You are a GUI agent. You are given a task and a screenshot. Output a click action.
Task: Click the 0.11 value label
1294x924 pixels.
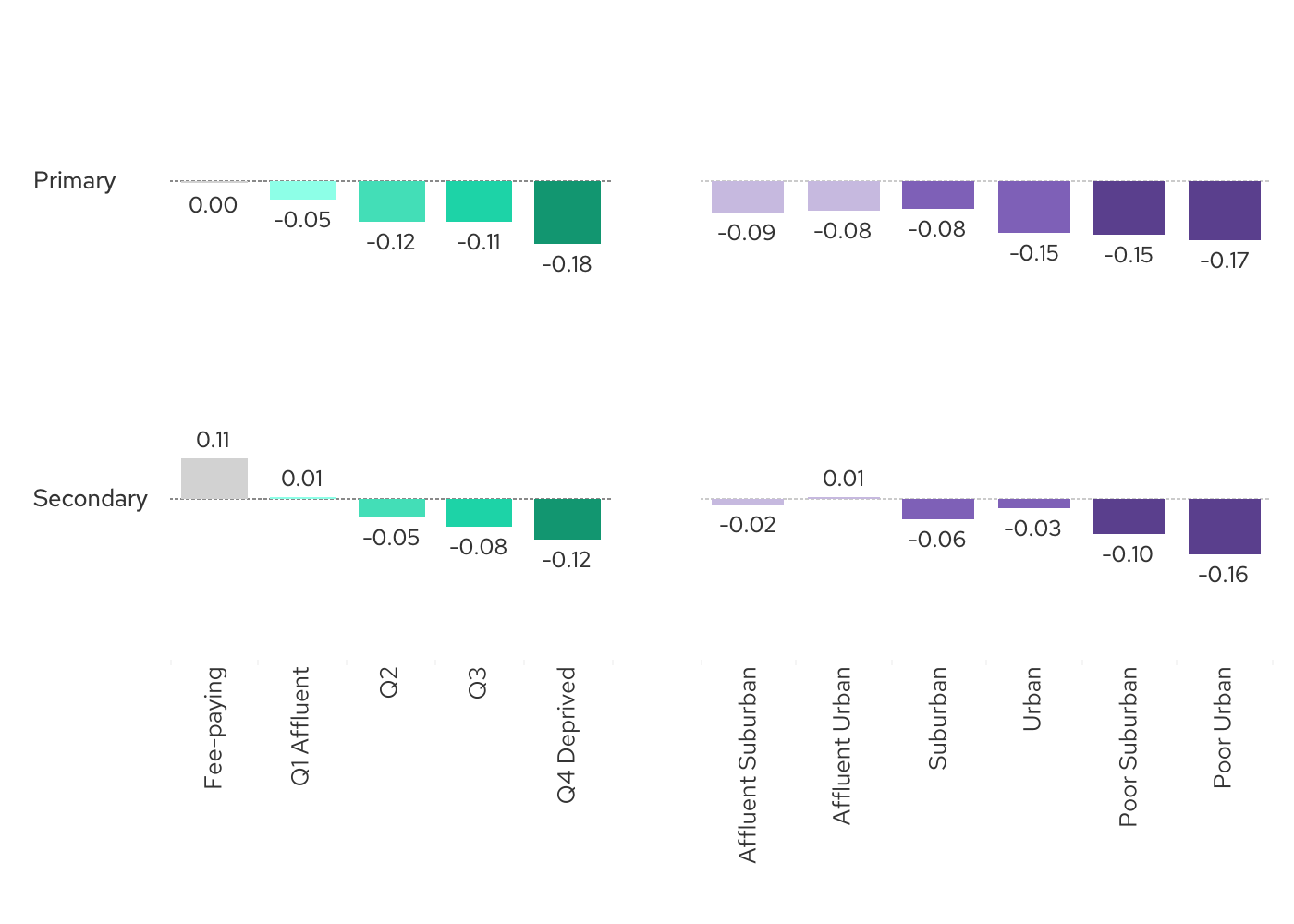point(214,440)
